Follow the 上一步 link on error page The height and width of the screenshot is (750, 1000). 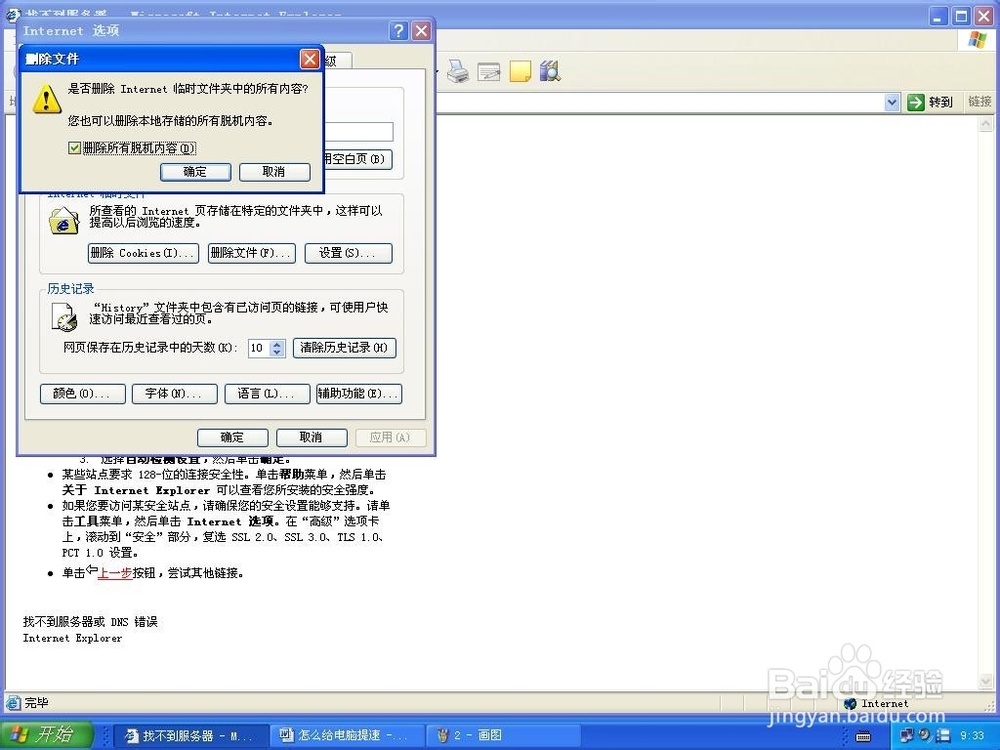point(115,573)
